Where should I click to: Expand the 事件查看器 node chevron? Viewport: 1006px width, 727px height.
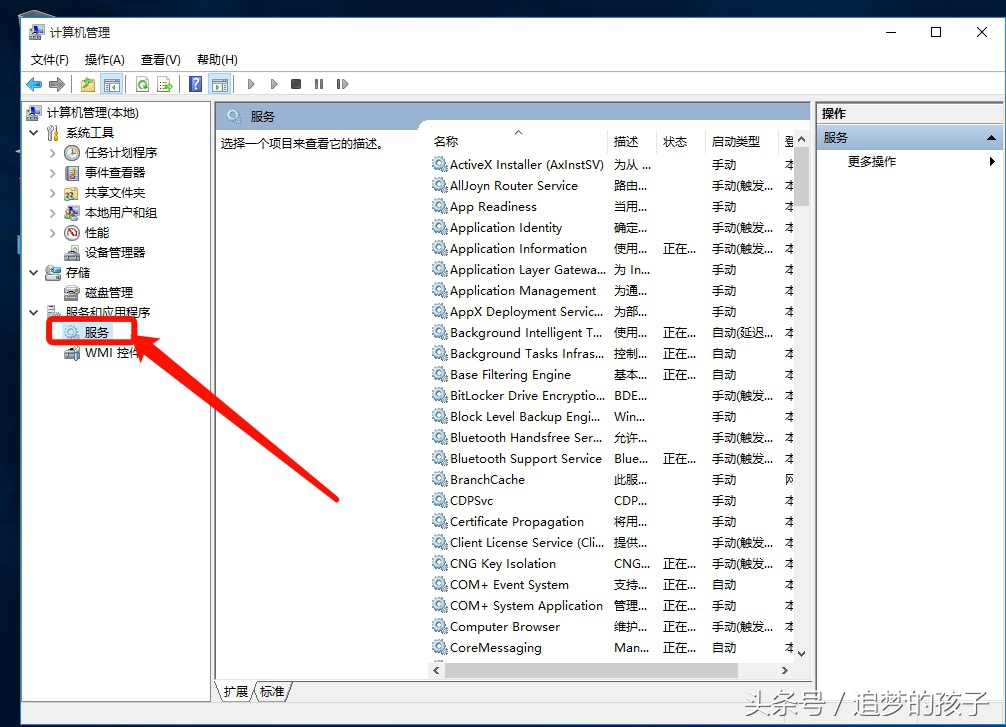(x=53, y=173)
